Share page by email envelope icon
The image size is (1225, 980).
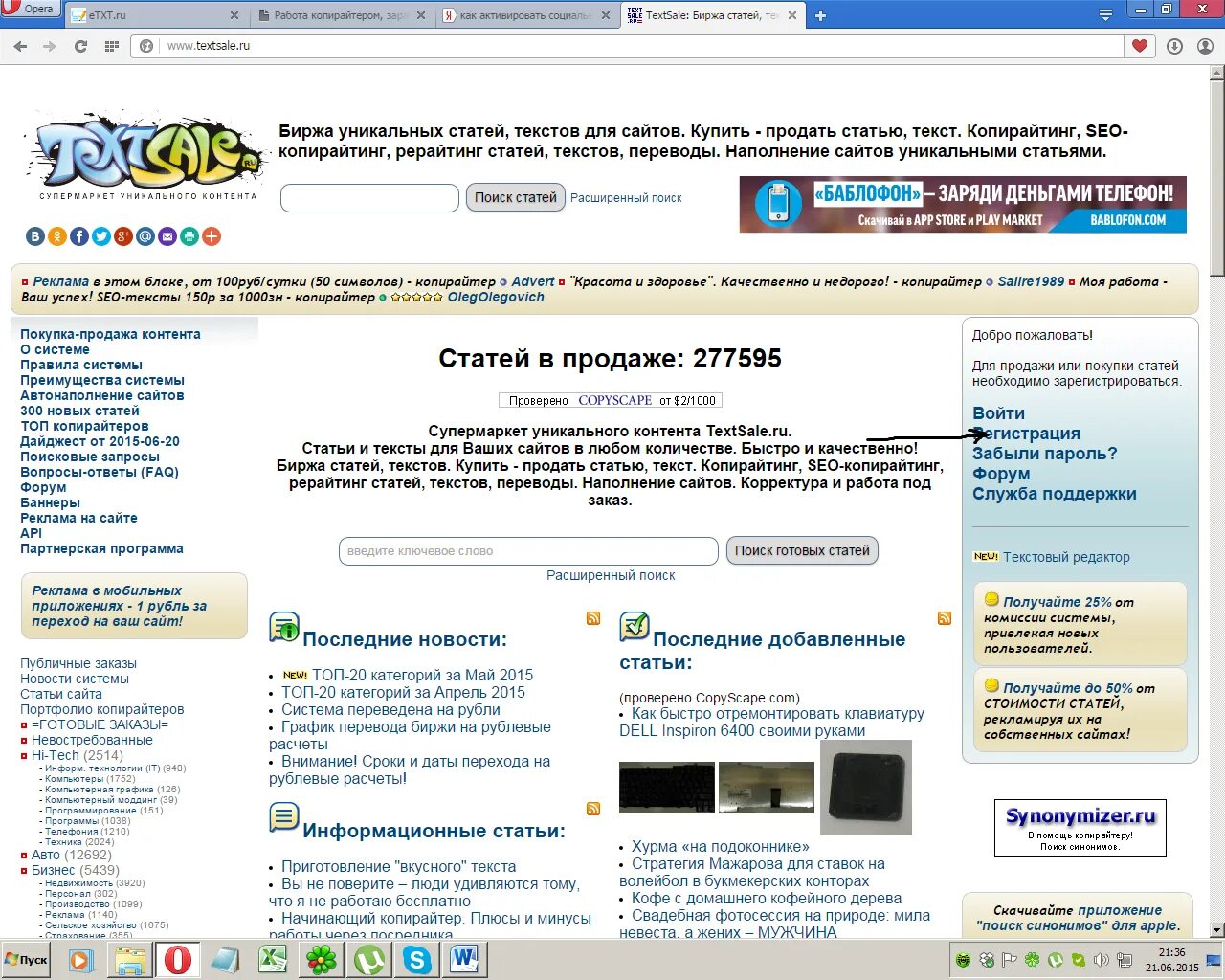[167, 236]
